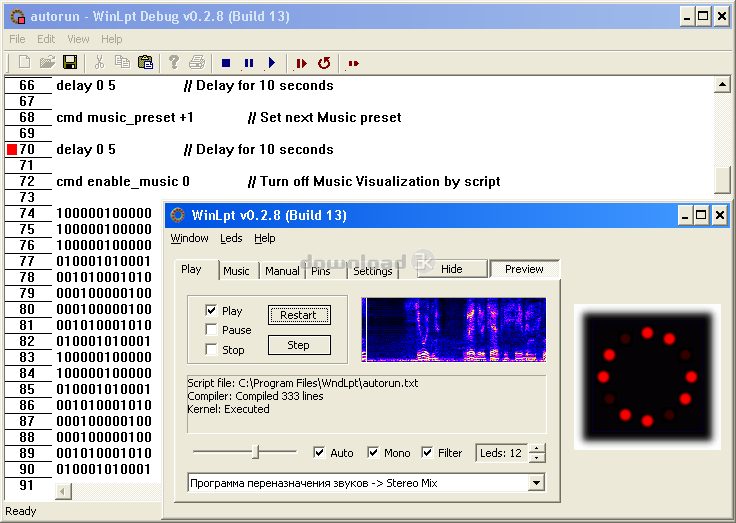Click the Print toolbar icon
This screenshot has height=523, width=736.
[x=197, y=62]
